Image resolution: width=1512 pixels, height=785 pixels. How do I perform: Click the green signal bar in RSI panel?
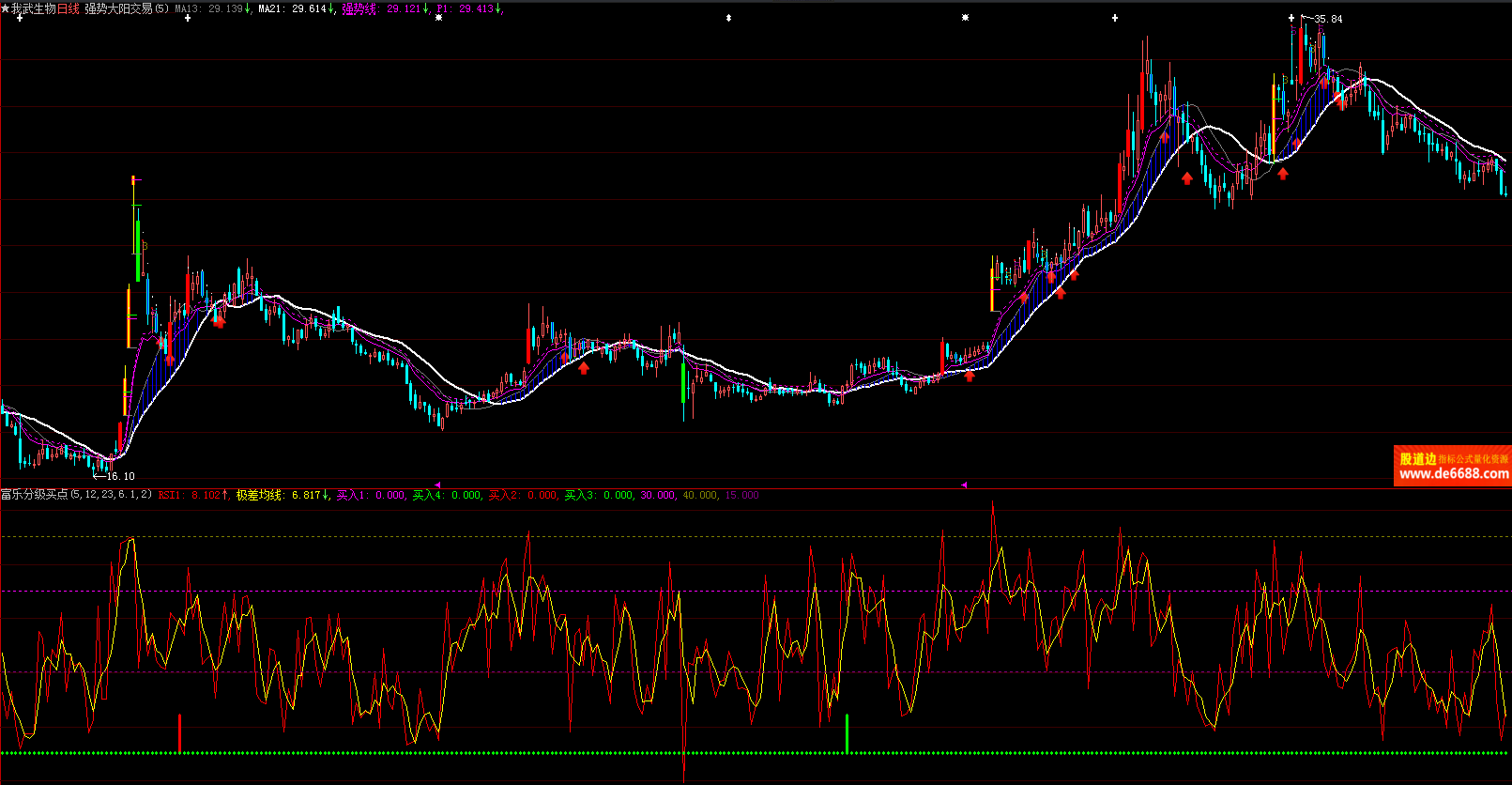848,732
